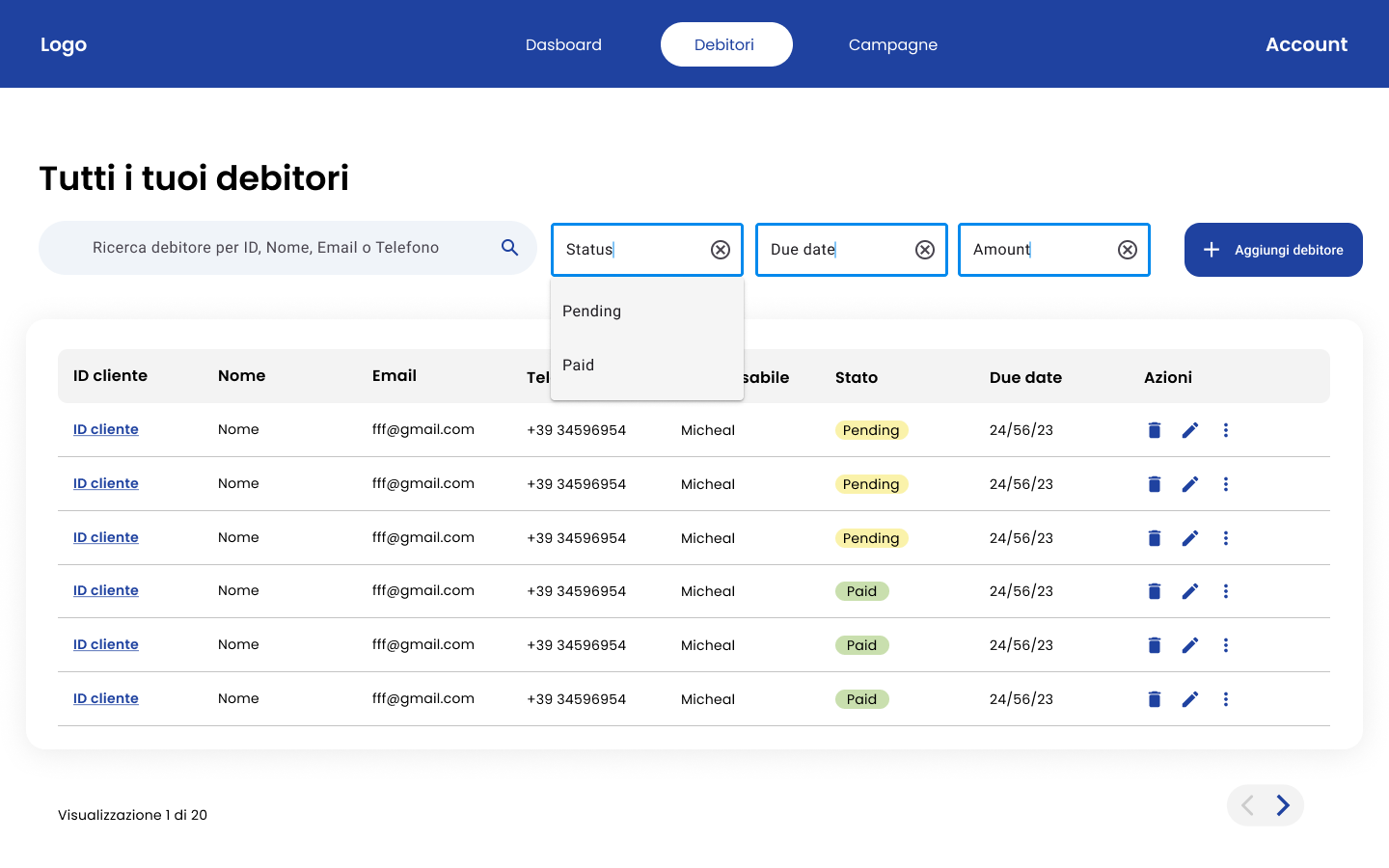Viewport: 1389px width, 868px height.
Task: Clear the Due date filter with its X icon
Action: click(925, 250)
